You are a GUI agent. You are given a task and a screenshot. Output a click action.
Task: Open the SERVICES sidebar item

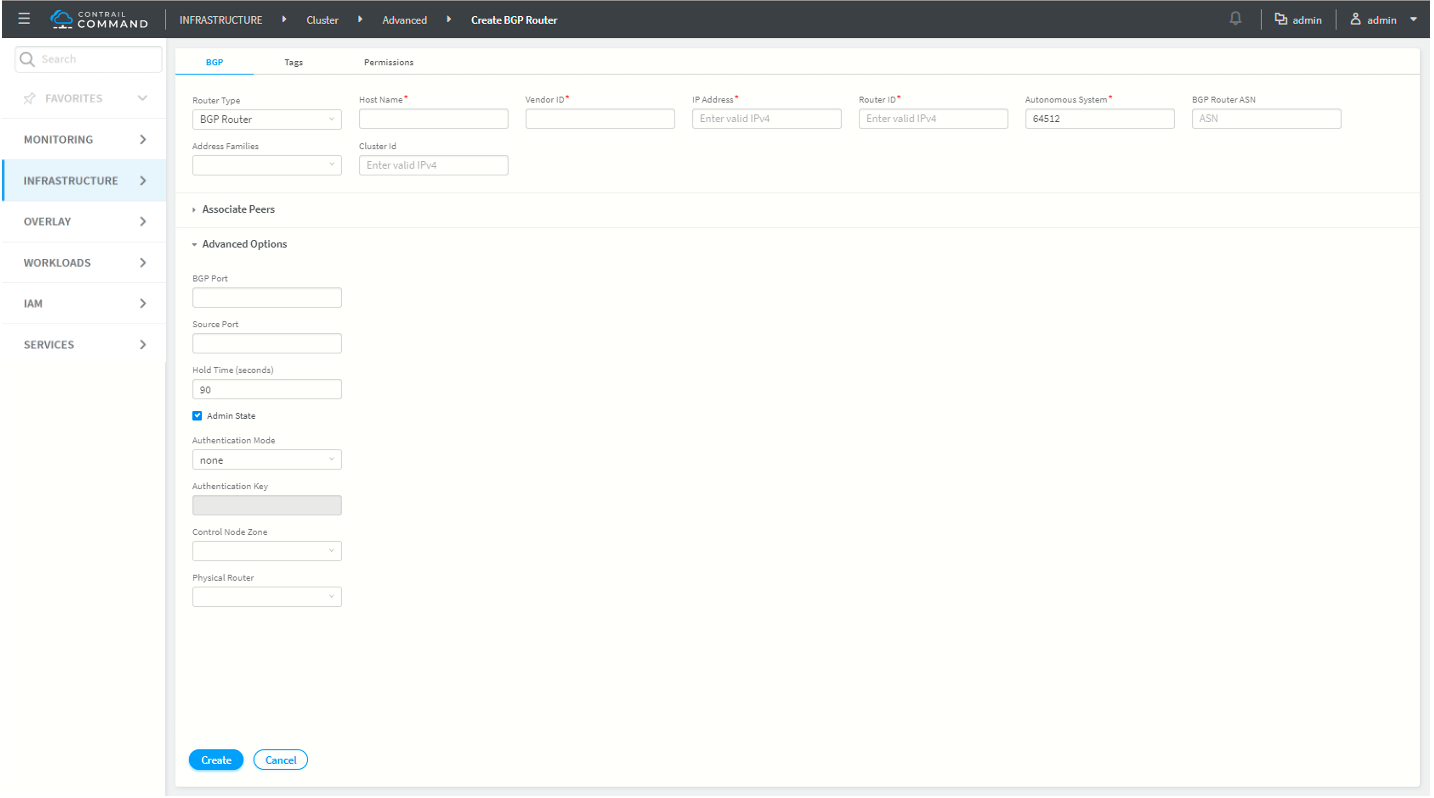click(83, 345)
